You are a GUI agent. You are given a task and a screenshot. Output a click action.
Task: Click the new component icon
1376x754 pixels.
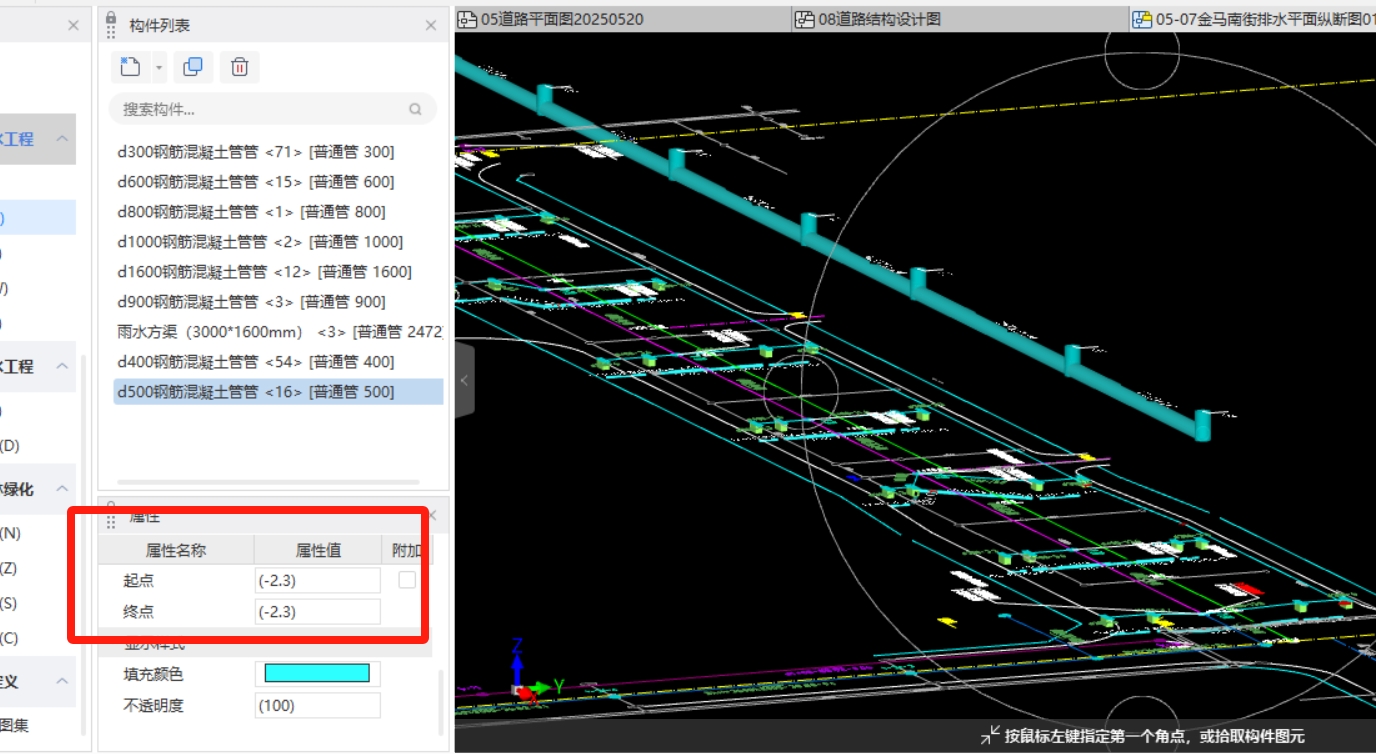[x=130, y=67]
